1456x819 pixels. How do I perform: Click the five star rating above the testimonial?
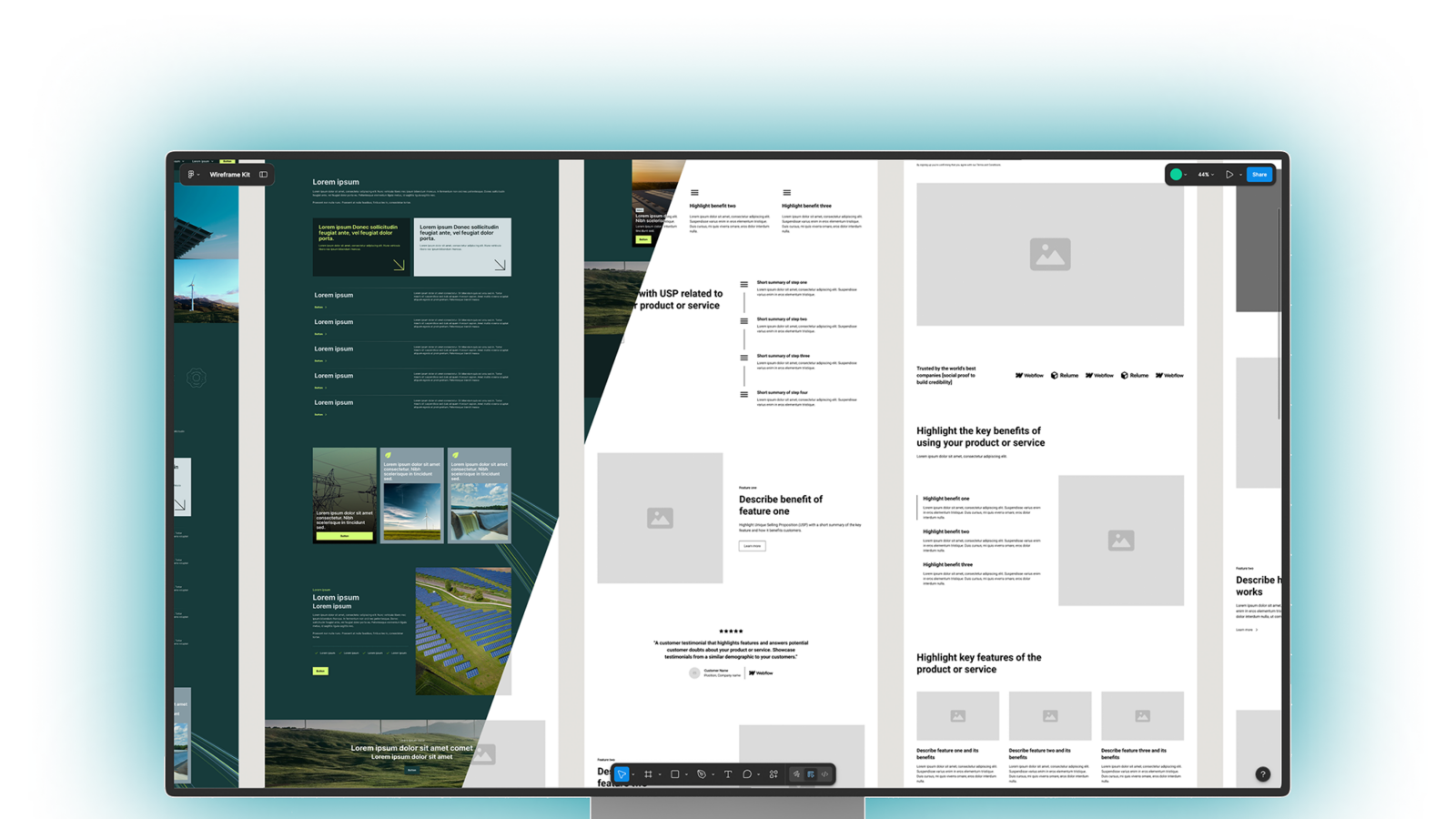[x=731, y=631]
